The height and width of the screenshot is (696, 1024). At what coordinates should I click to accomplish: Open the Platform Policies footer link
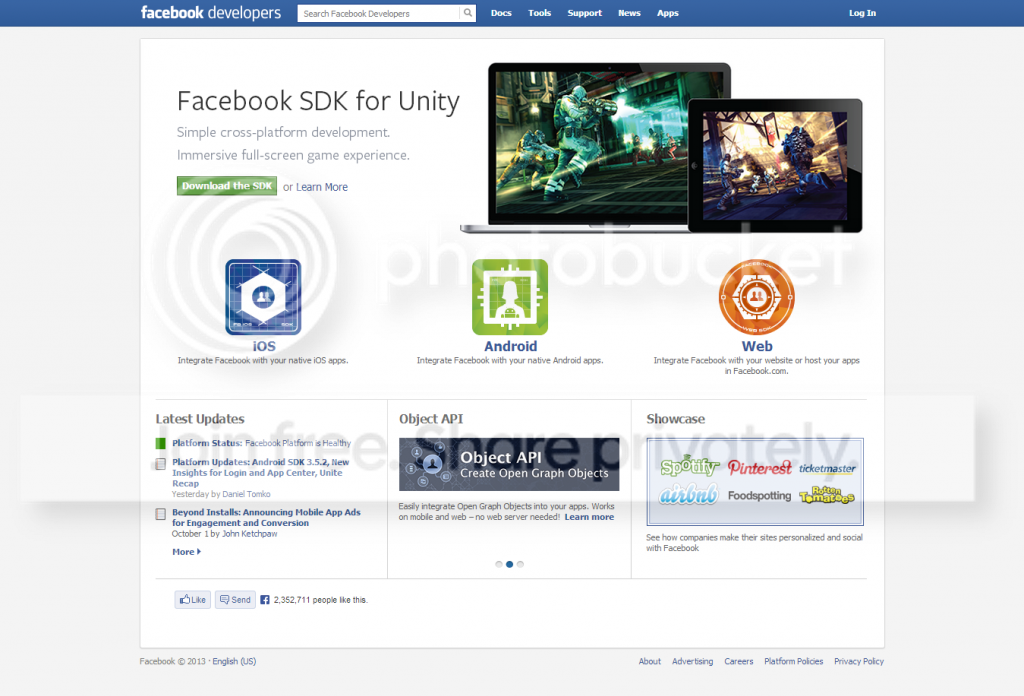click(x=793, y=661)
